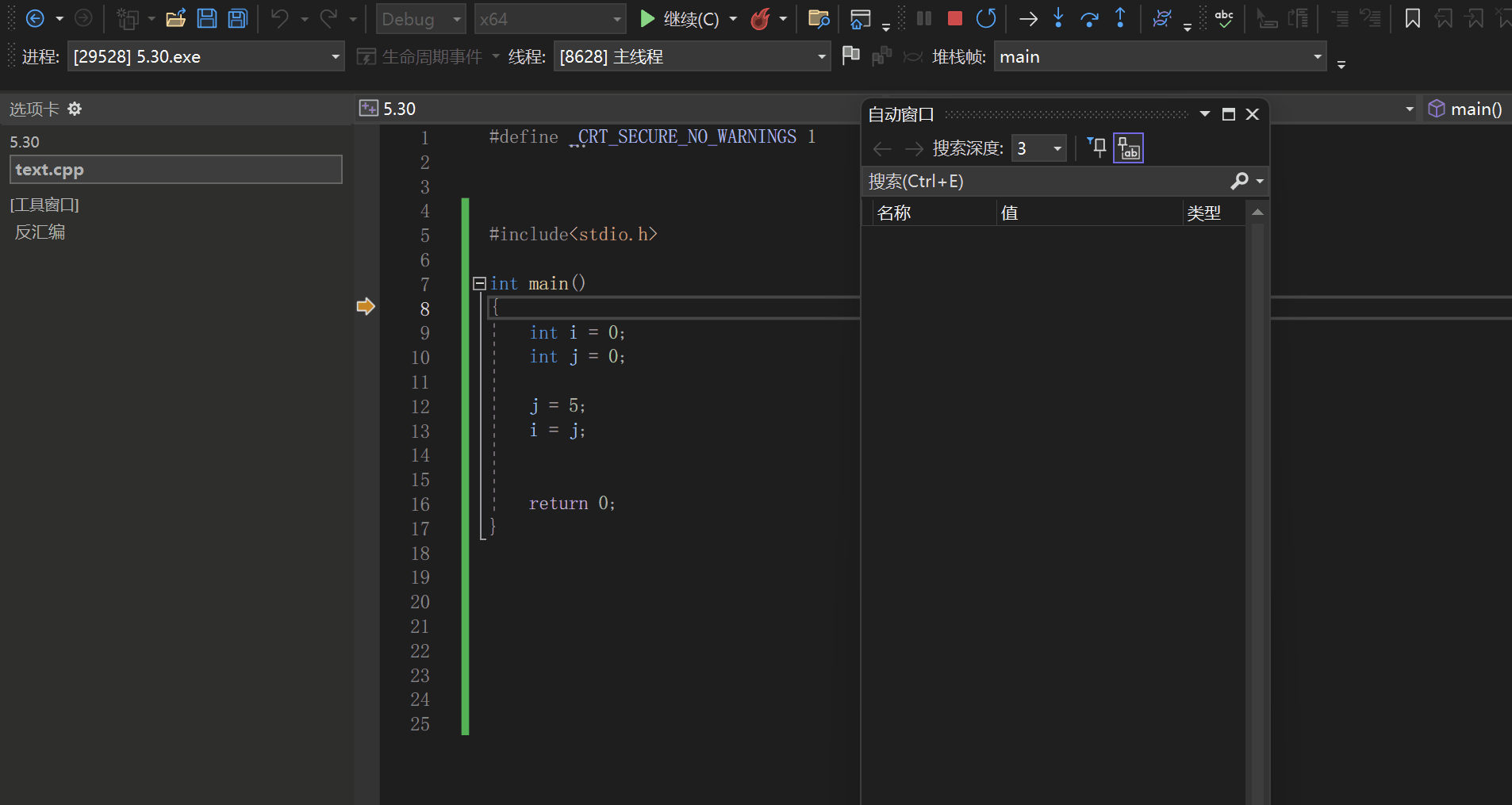The height and width of the screenshot is (805, 1512).
Task: Continue debugging with 继续(C)
Action: pos(679,19)
